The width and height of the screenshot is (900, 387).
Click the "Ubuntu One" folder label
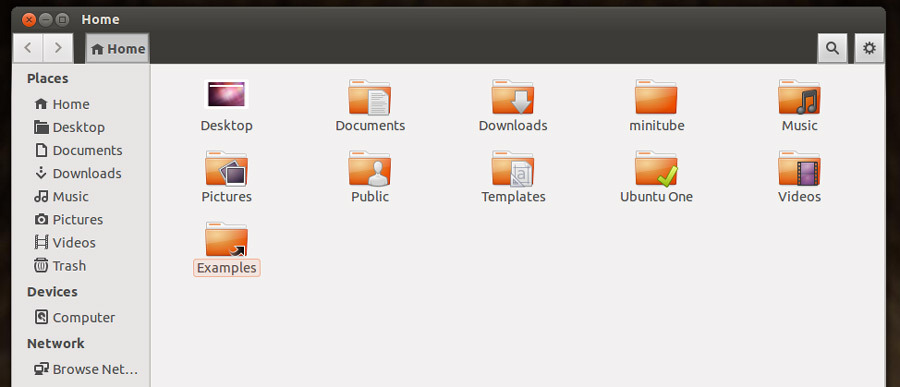point(656,197)
